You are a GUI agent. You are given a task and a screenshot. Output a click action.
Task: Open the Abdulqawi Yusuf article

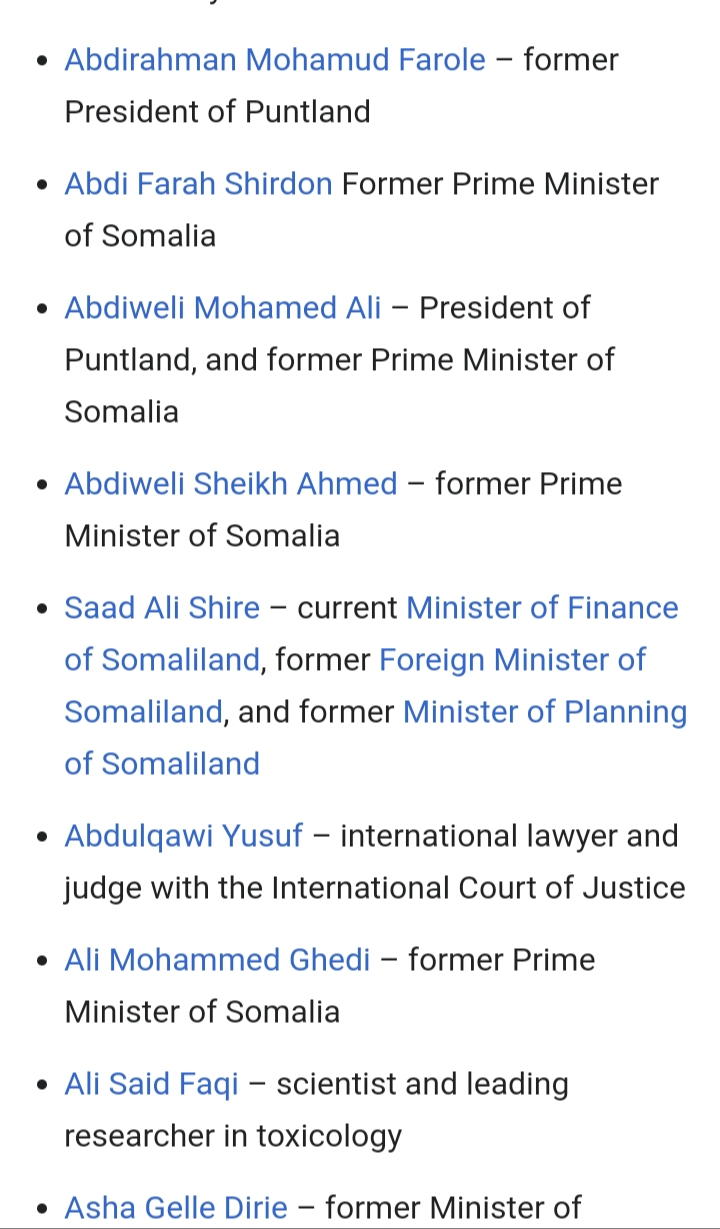click(183, 836)
